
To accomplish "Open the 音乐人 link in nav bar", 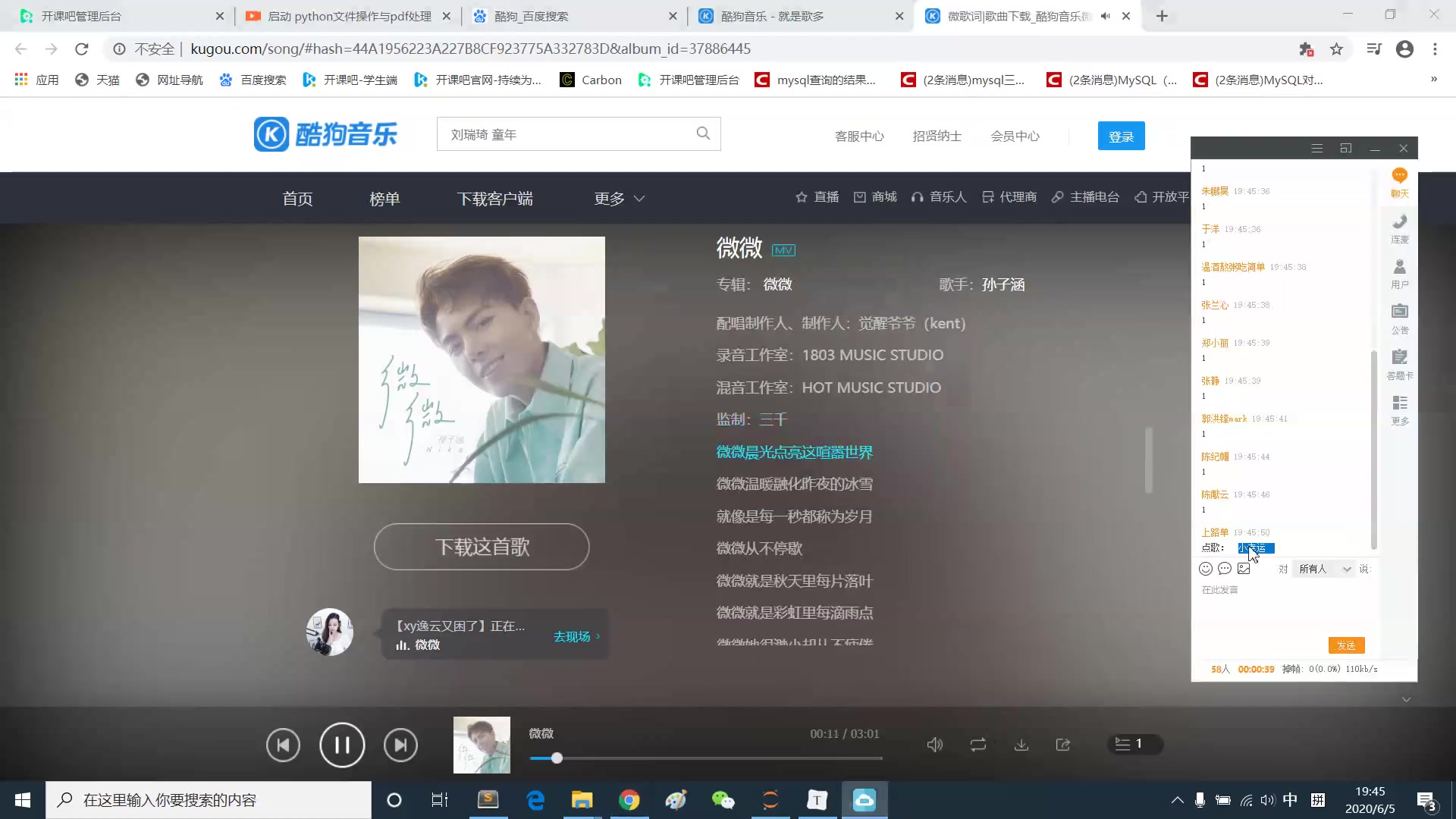I will coord(939,197).
